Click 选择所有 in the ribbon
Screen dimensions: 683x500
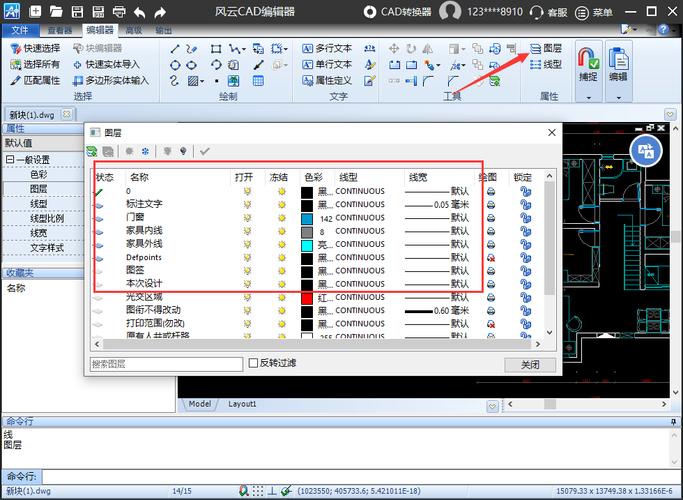point(35,64)
